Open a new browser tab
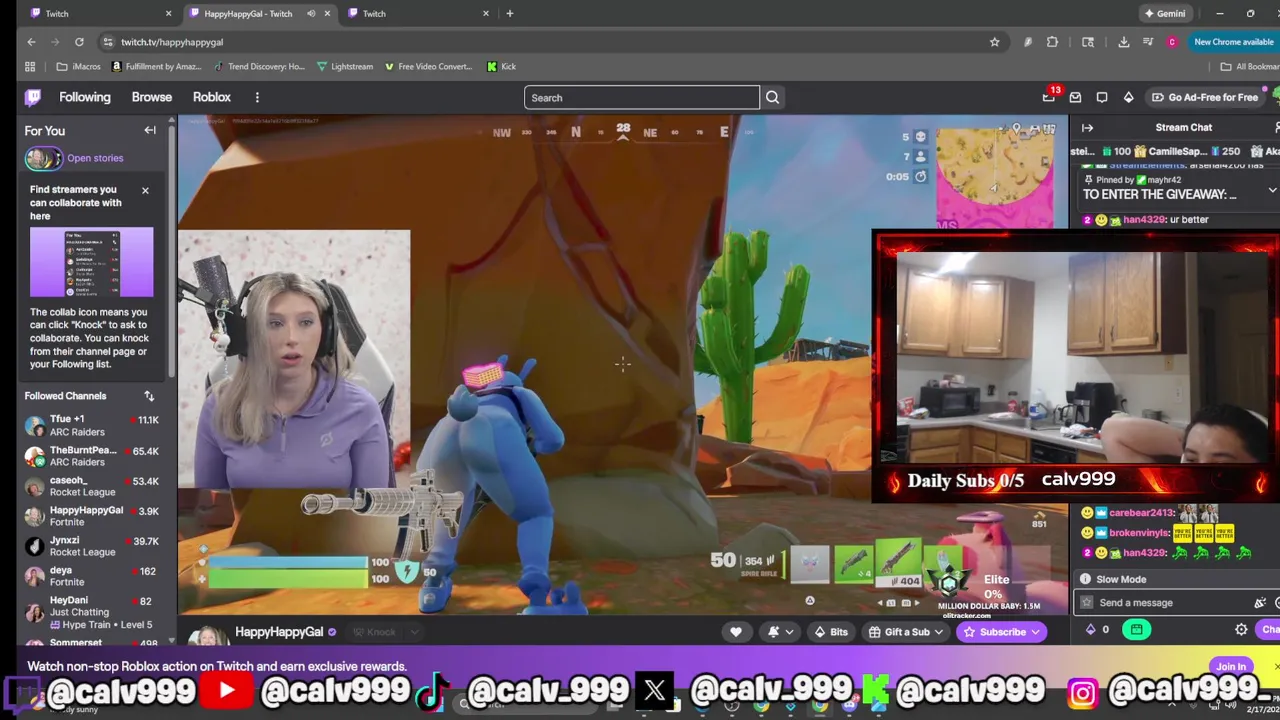 pyautogui.click(x=510, y=13)
